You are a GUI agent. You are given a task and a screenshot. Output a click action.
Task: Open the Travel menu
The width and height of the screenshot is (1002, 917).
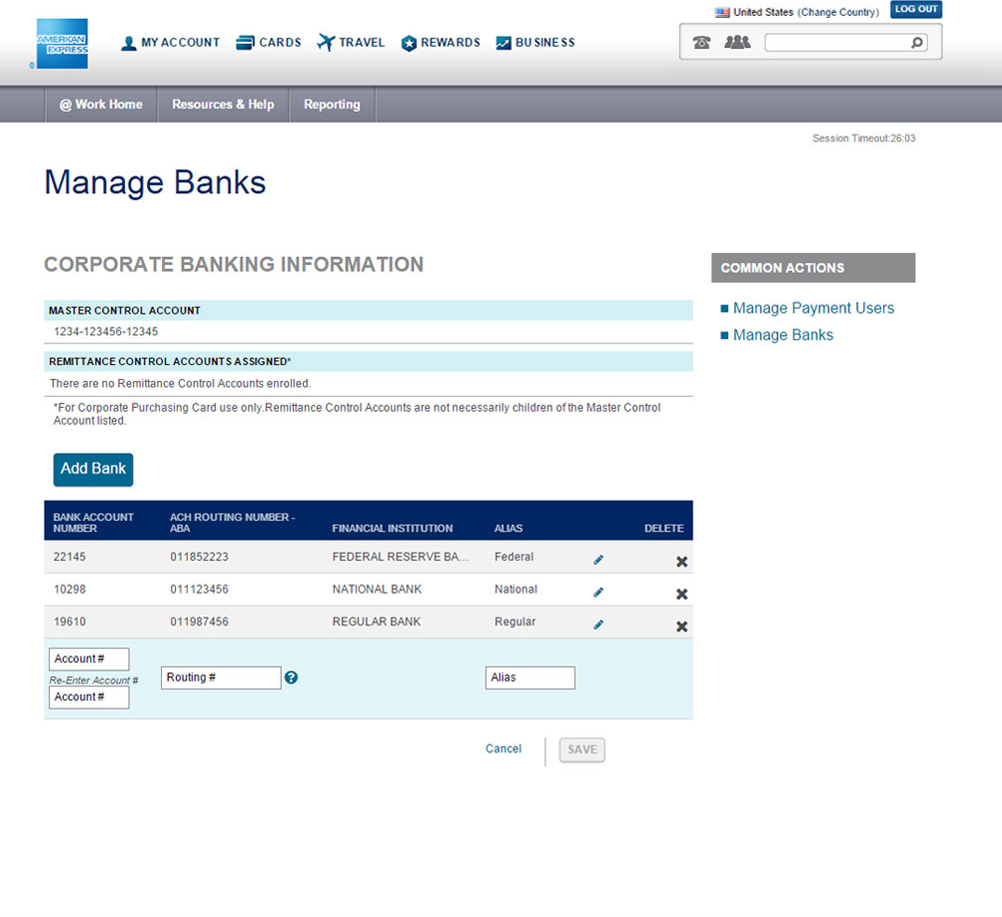[351, 43]
